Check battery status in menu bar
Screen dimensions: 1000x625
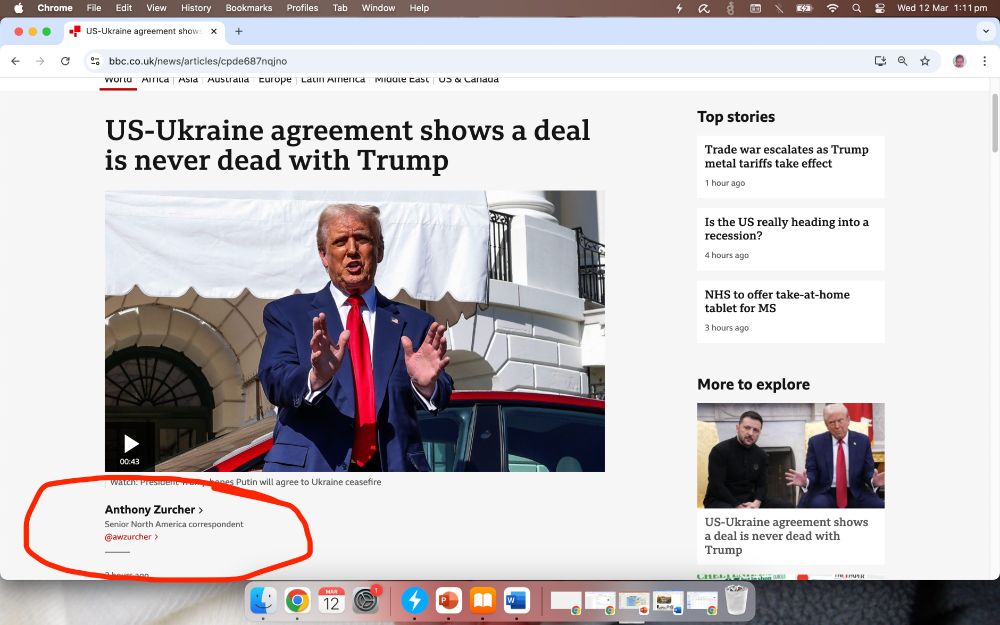coord(804,8)
